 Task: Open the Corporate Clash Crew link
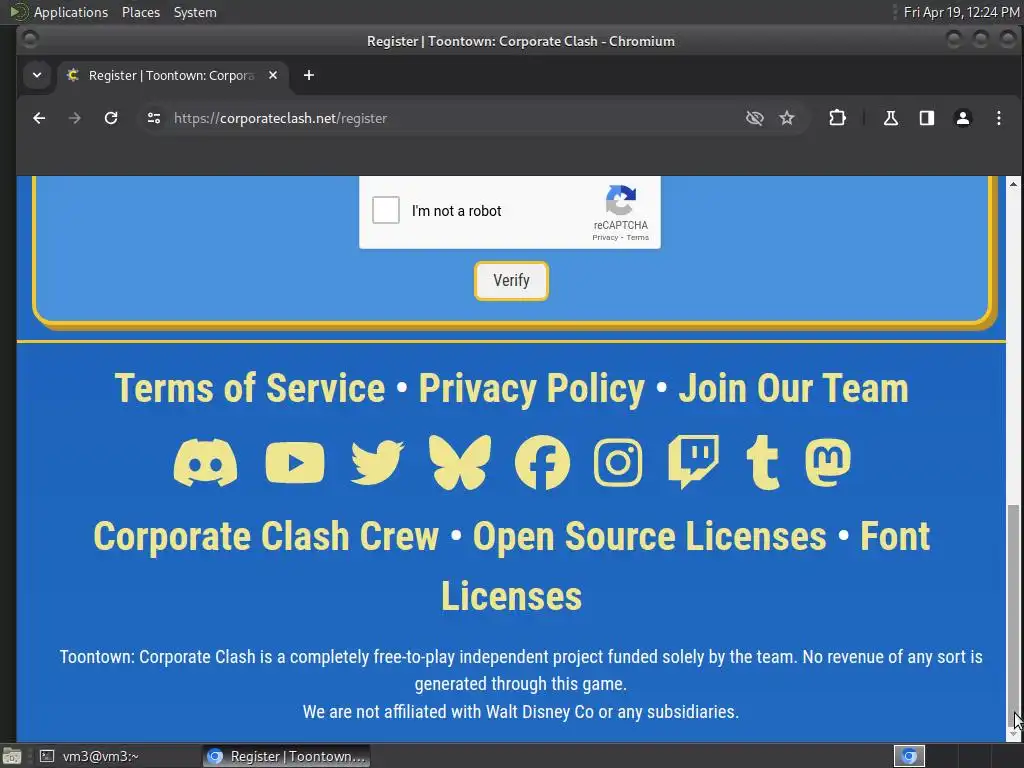point(266,537)
